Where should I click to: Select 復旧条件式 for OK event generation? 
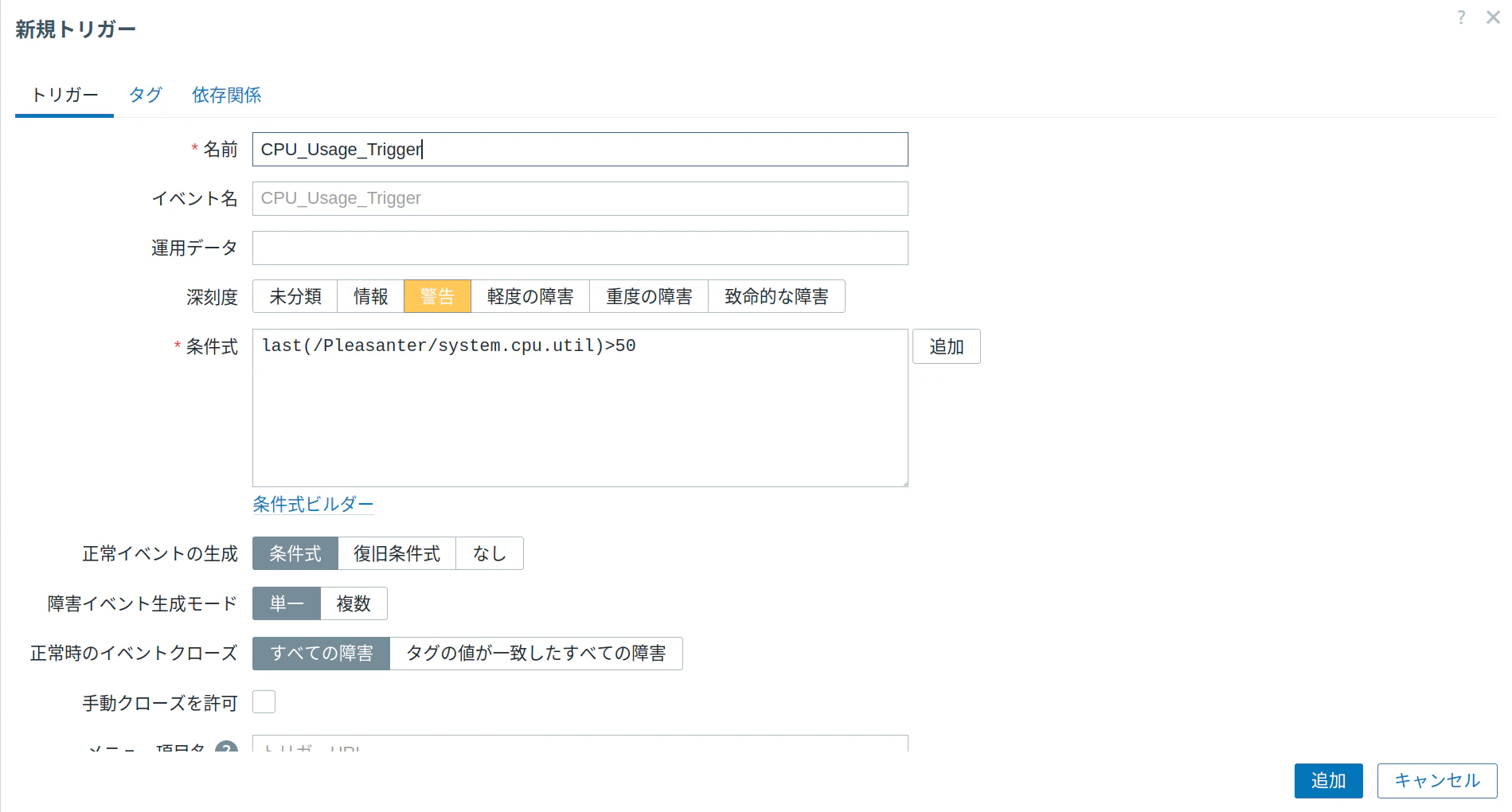tap(397, 554)
